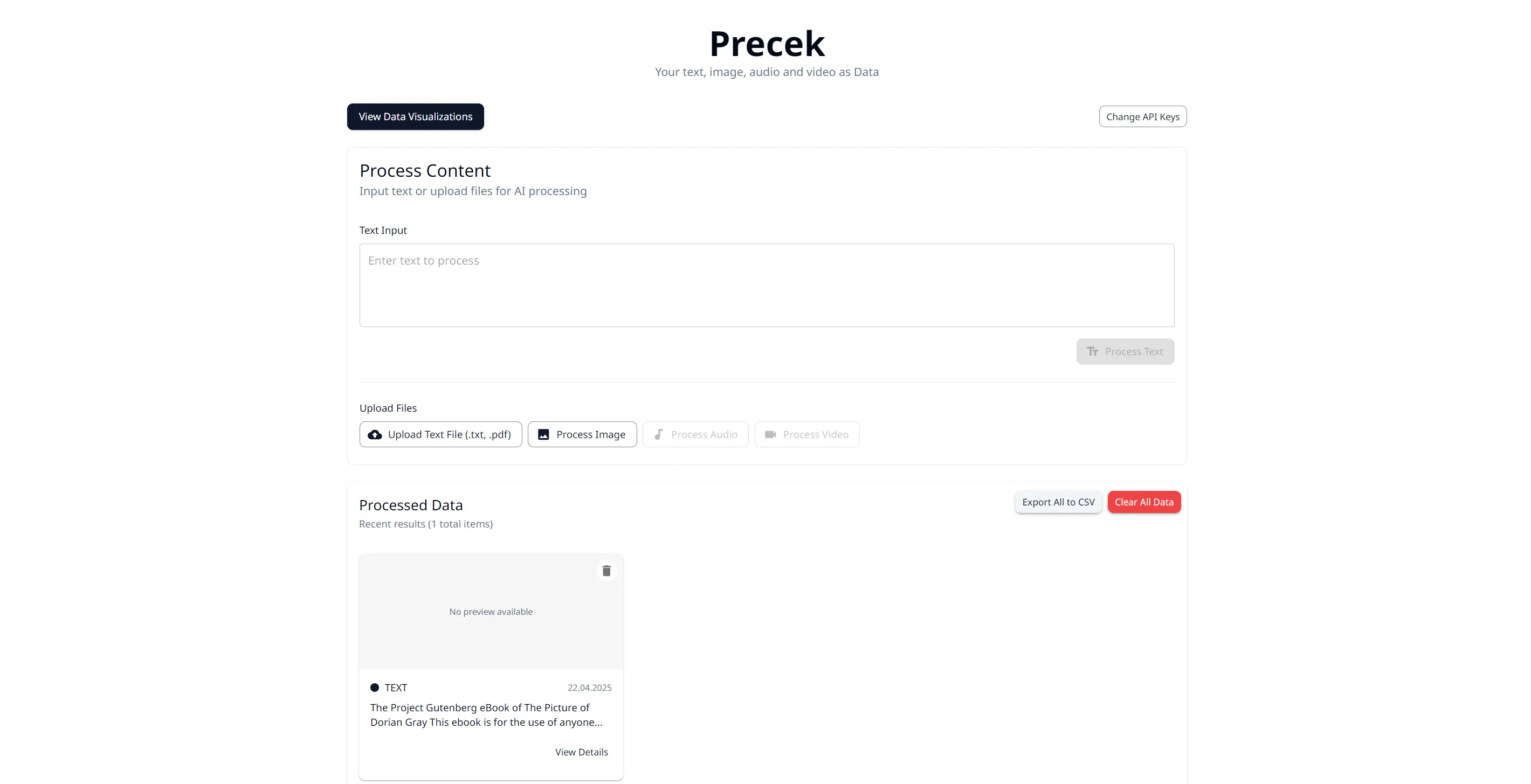
Task: Click the text format icon in Process Text
Action: pos(1092,352)
